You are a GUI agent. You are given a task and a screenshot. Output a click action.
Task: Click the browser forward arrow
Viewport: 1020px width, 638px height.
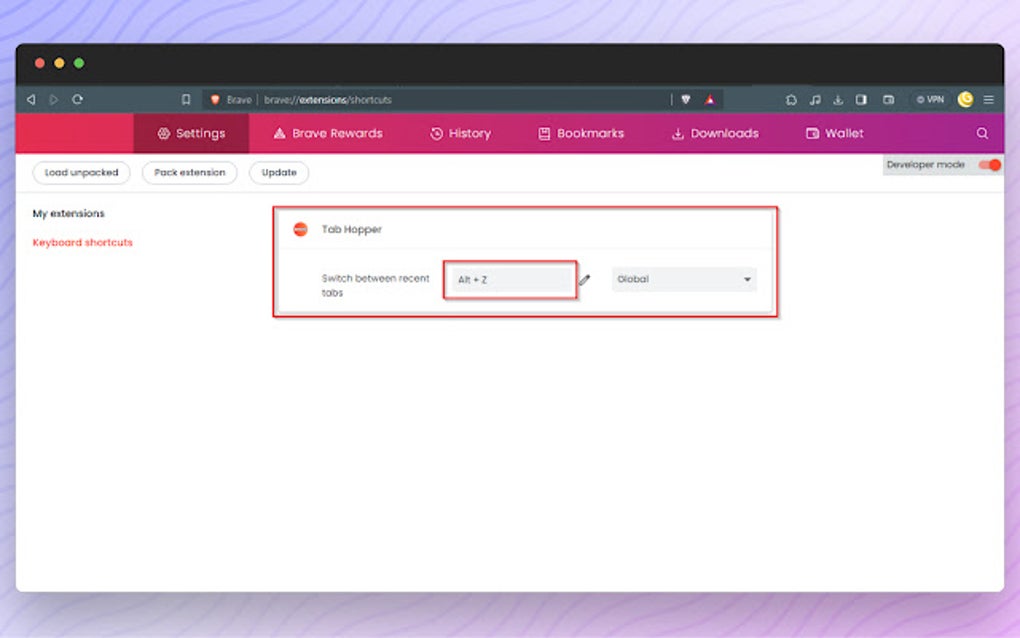54,100
